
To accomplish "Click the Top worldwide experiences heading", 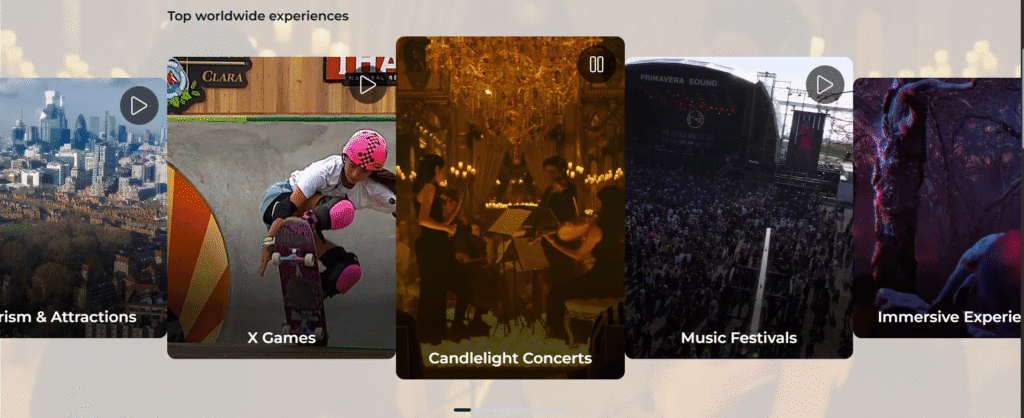I will [258, 16].
